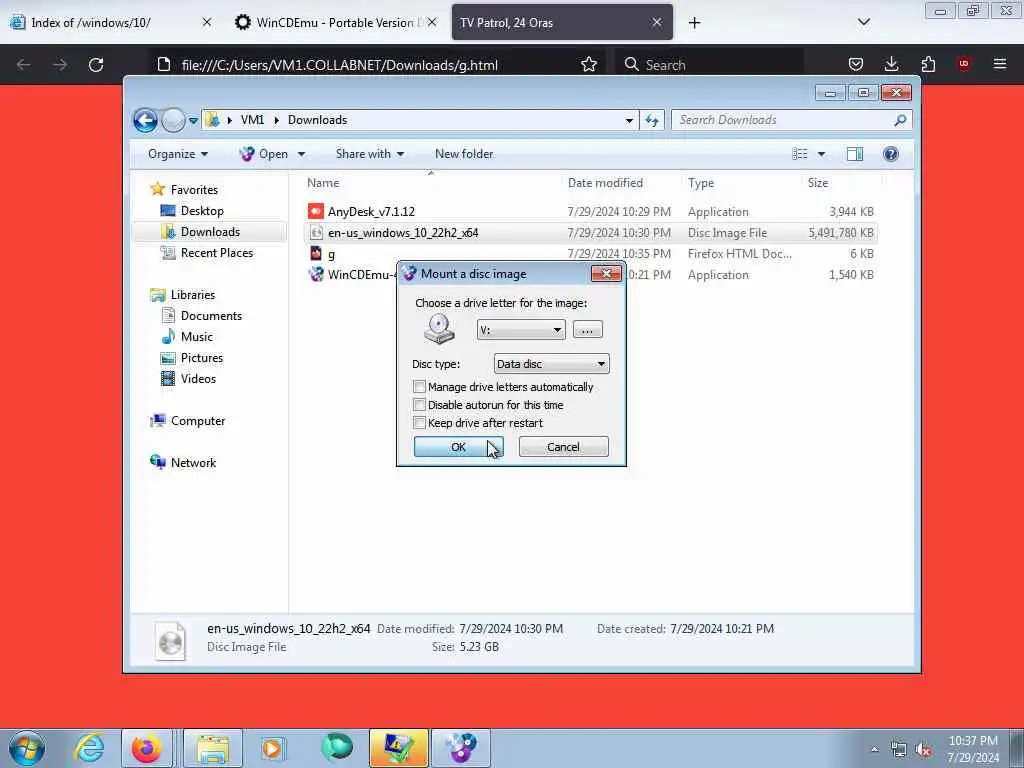Click the volume icon in the system tray
Viewport: 1024px width, 768px height.
pos(923,749)
